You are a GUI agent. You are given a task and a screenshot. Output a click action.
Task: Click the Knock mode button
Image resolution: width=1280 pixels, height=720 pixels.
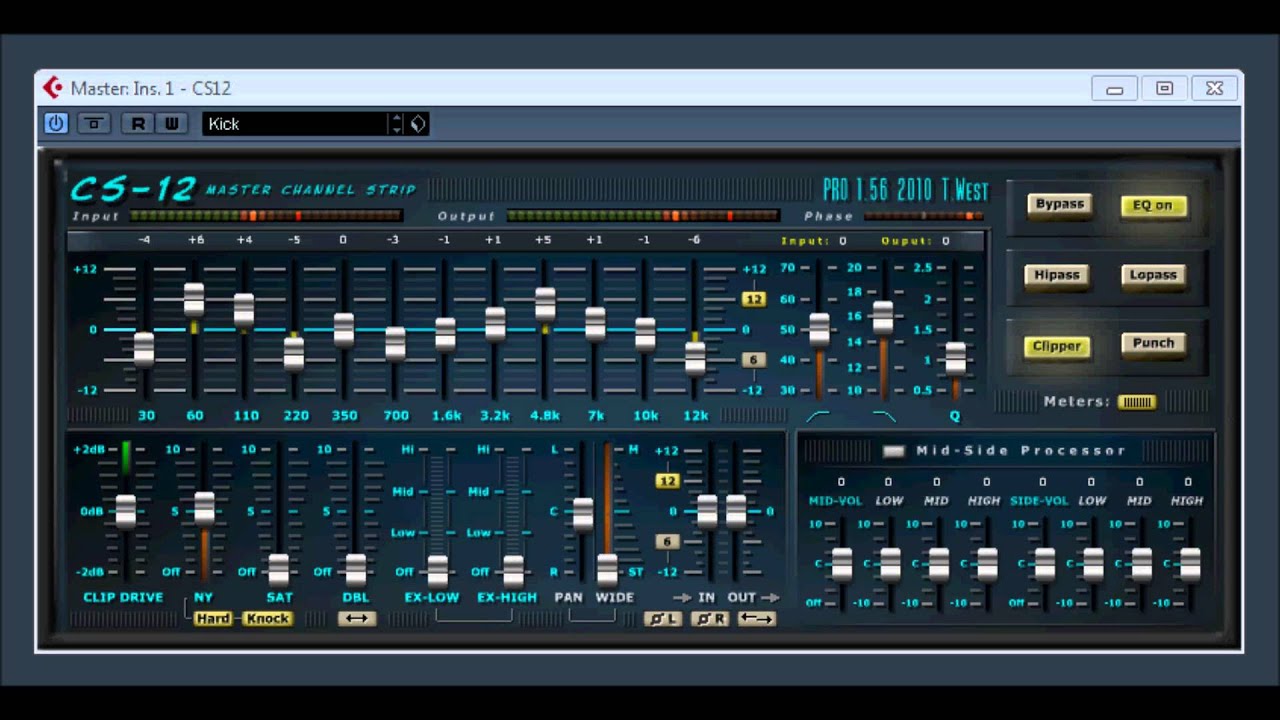[267, 619]
